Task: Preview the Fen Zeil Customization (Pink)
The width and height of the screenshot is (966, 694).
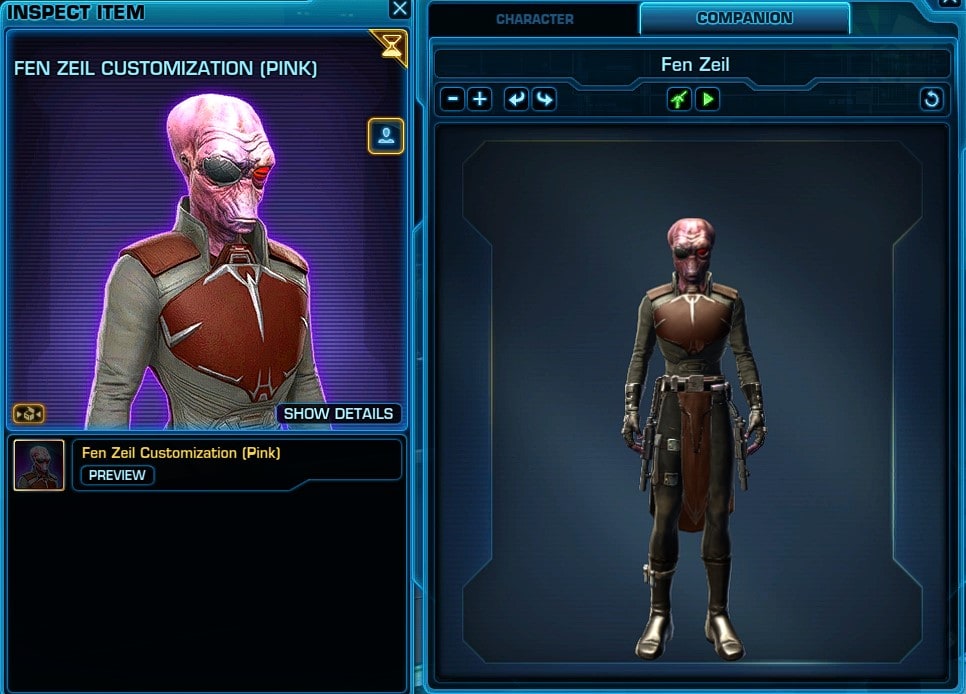Action: pyautogui.click(x=117, y=475)
